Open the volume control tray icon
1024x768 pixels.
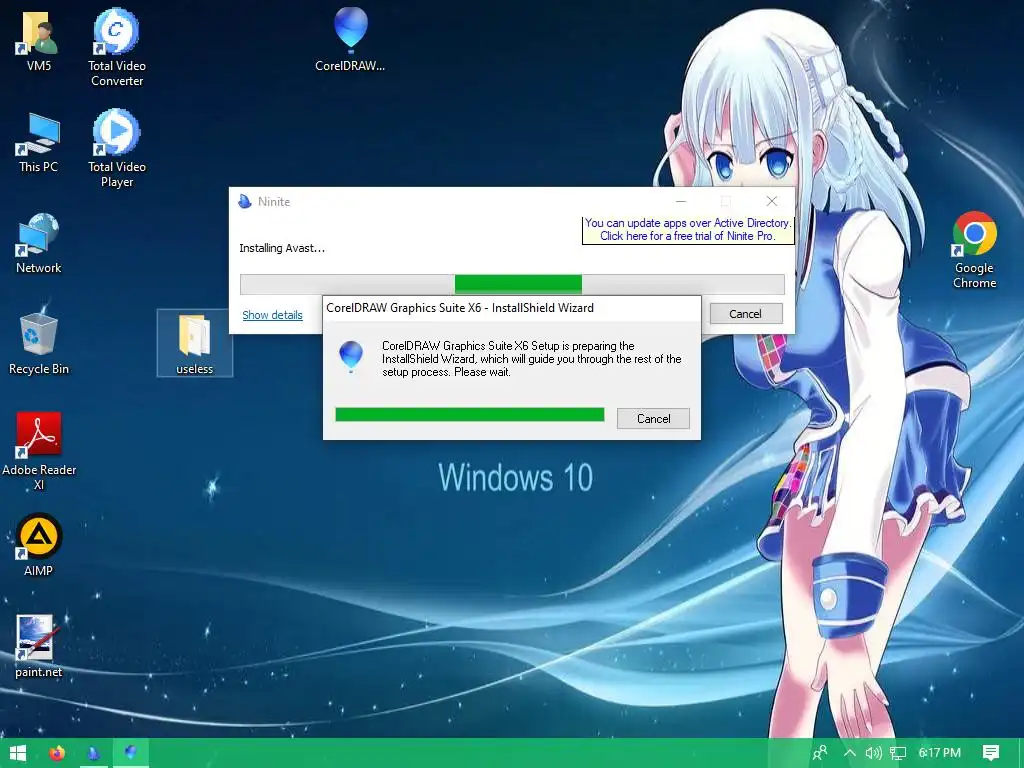click(873, 753)
